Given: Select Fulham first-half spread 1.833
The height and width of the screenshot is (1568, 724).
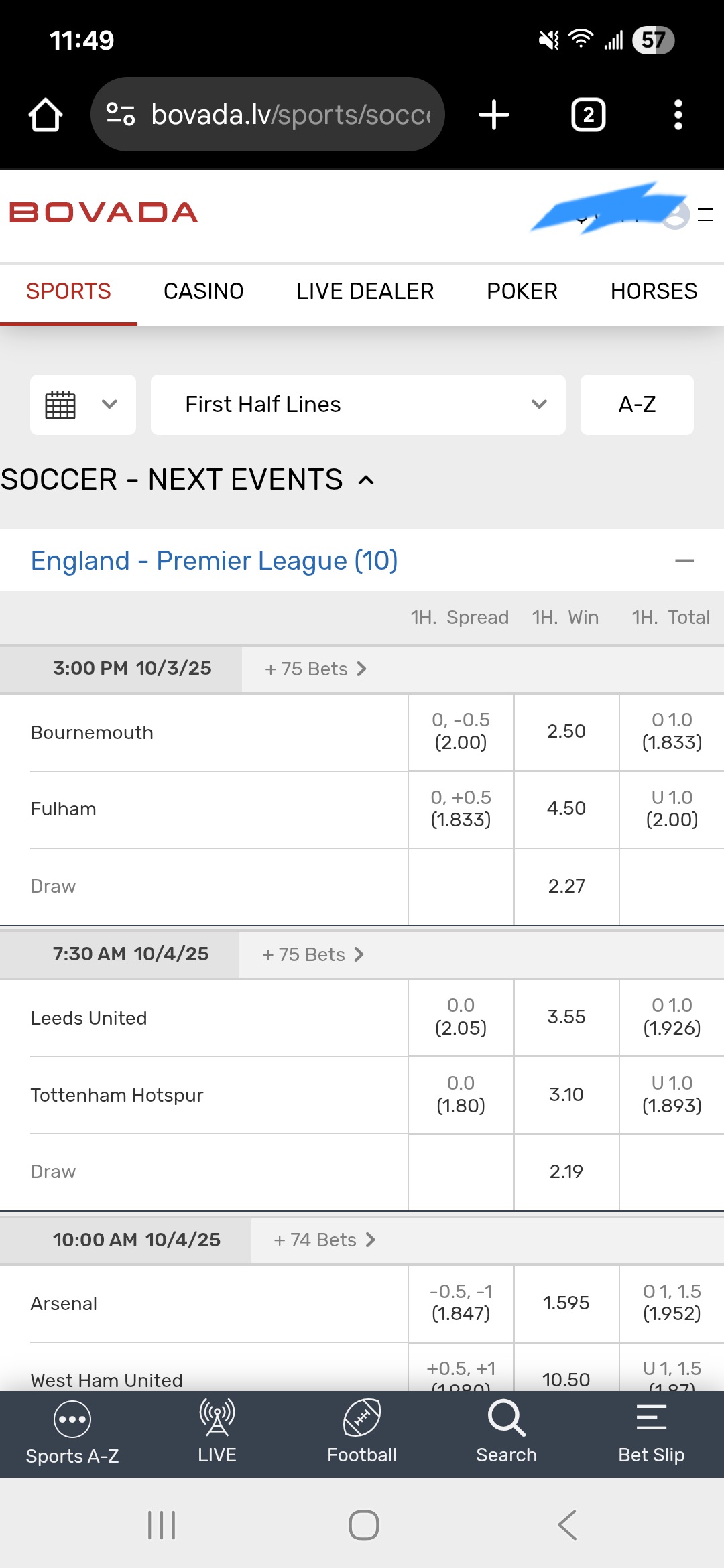Looking at the screenshot, I should 461,809.
